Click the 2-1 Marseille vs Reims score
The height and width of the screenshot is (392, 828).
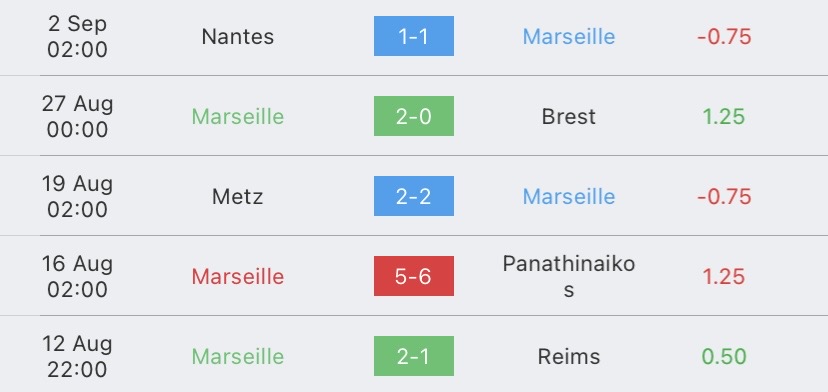(413, 356)
